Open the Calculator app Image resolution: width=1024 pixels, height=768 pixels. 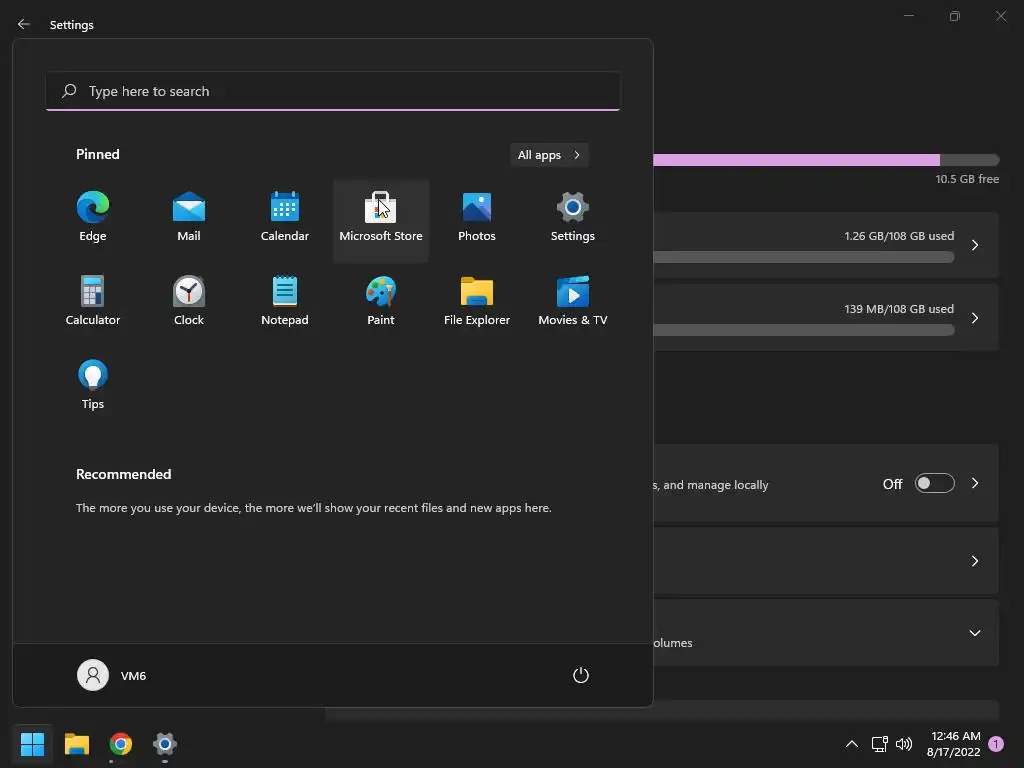coord(93,302)
